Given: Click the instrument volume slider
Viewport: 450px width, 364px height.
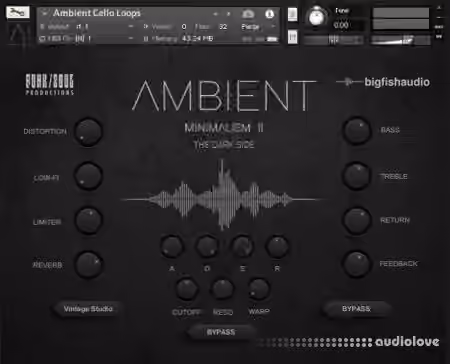Looking at the screenshot, I should coord(401,40).
